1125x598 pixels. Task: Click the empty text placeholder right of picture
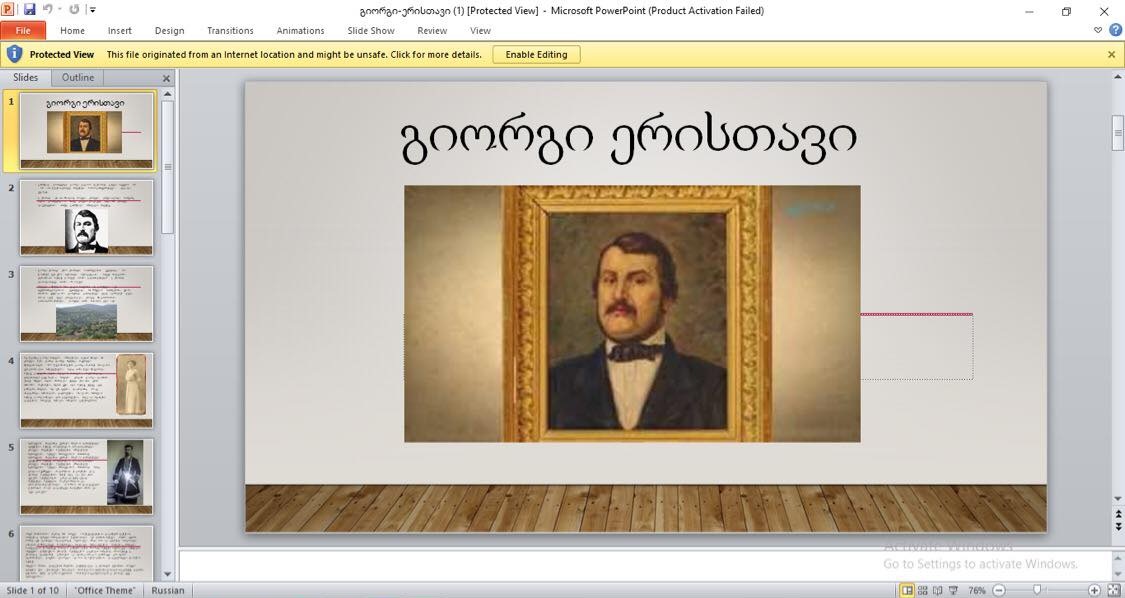(917, 347)
